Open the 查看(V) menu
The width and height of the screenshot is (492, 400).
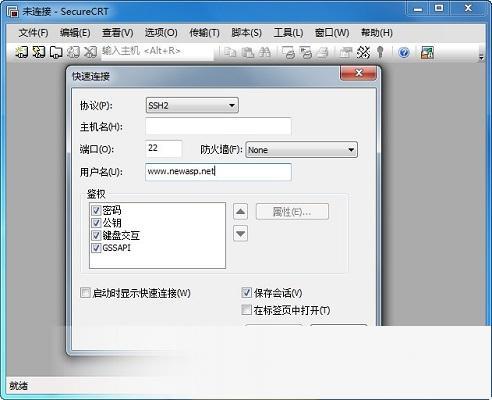pos(118,33)
